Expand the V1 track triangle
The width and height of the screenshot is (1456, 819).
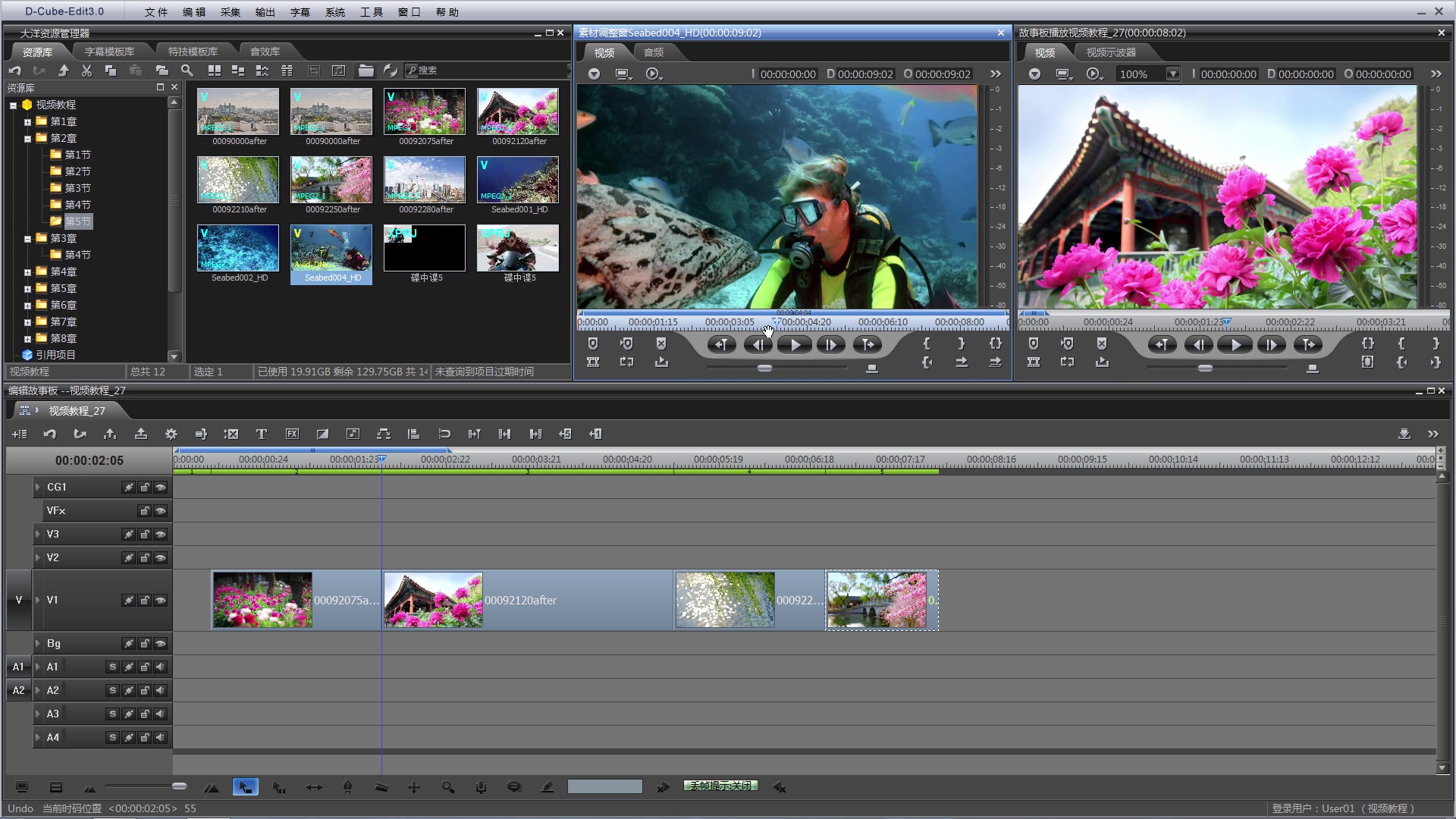coord(38,601)
